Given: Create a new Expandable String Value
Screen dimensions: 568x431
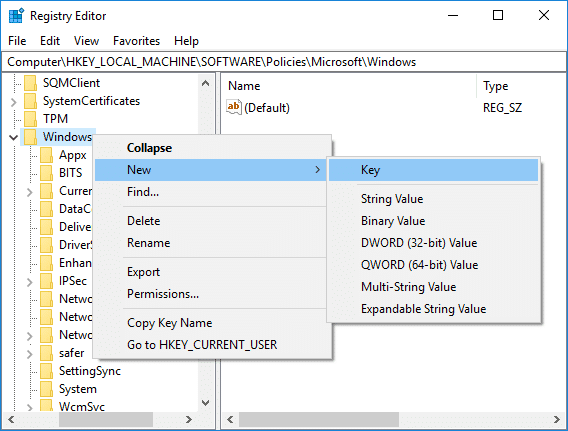Looking at the screenshot, I should 434,309.
